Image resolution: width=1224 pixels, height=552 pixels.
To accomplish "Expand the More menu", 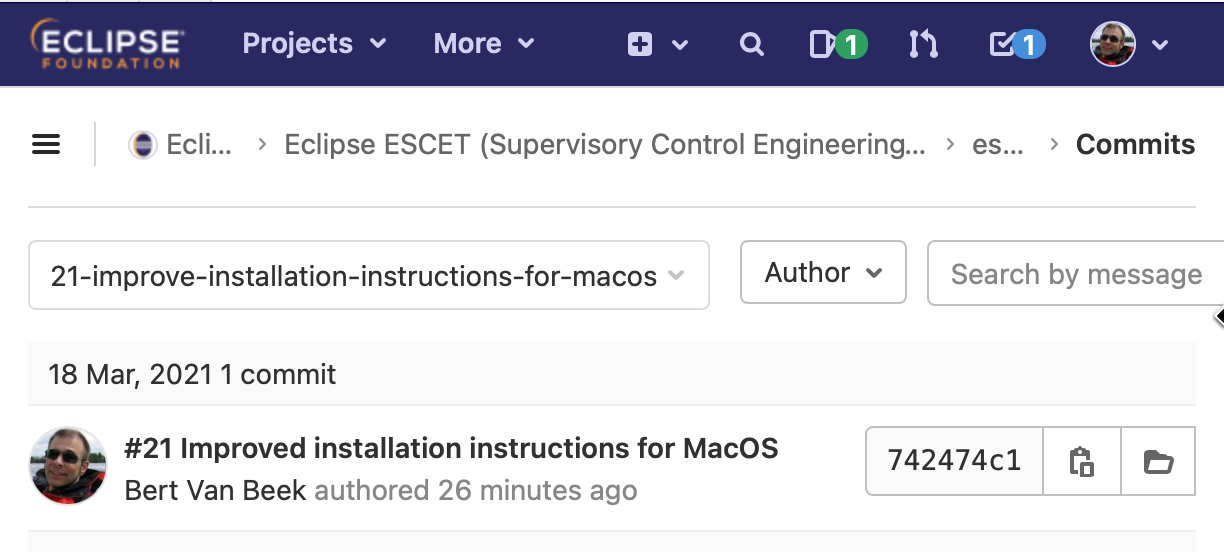I will click(484, 44).
